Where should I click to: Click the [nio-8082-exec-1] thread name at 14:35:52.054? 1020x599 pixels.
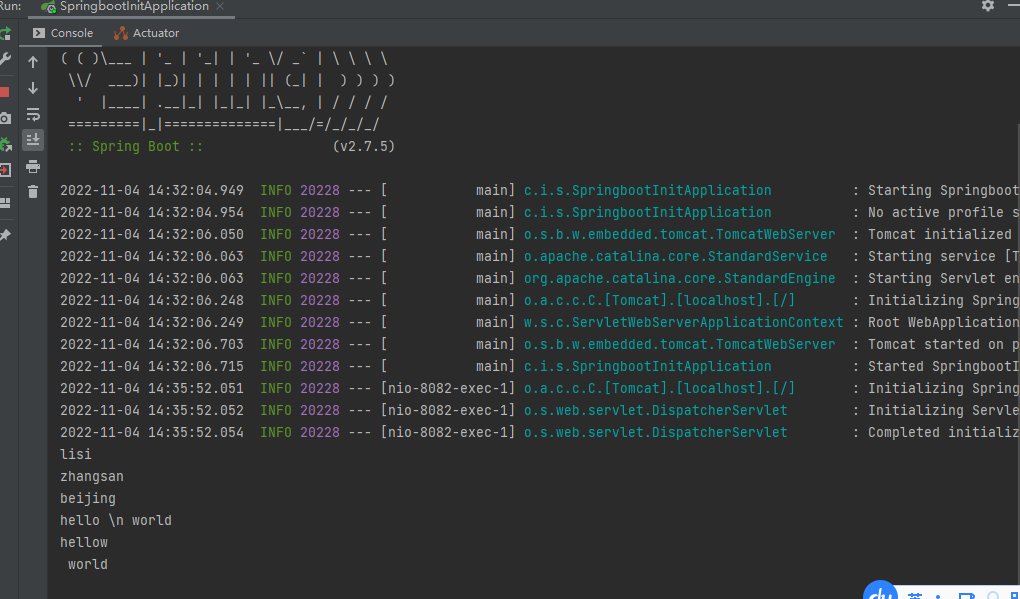[x=448, y=433]
